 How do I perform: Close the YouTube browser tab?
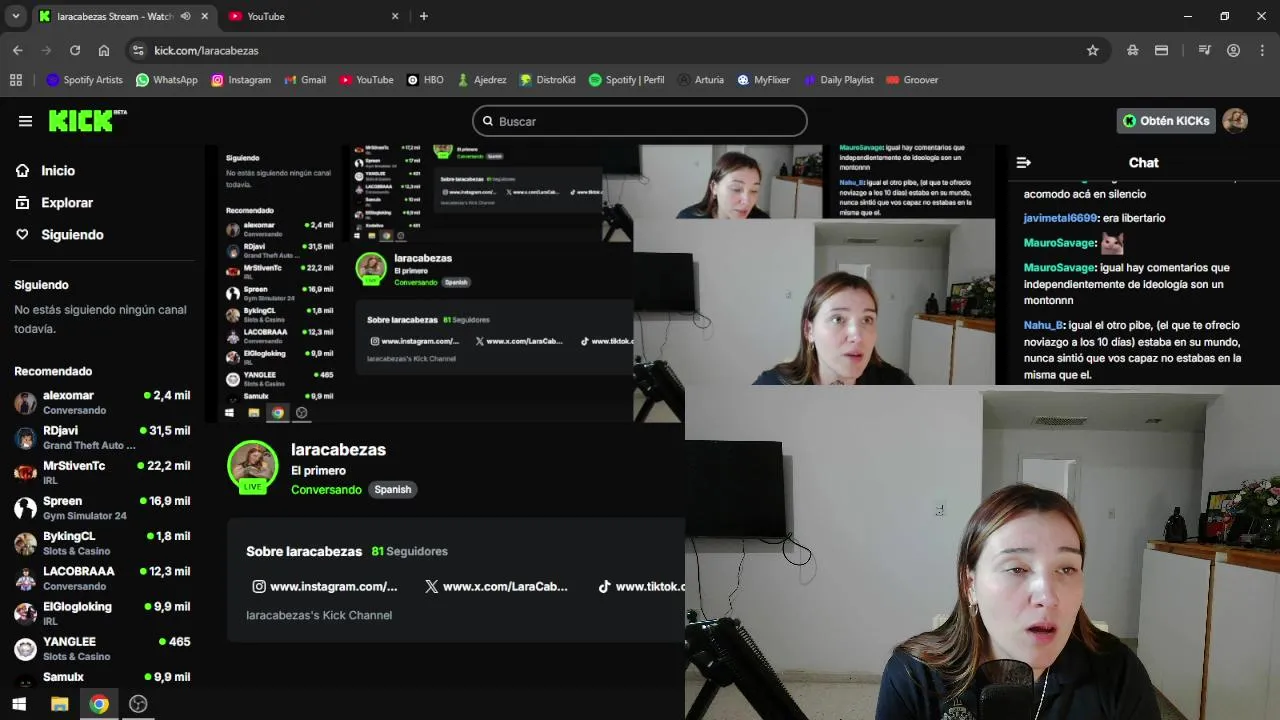[x=395, y=16]
